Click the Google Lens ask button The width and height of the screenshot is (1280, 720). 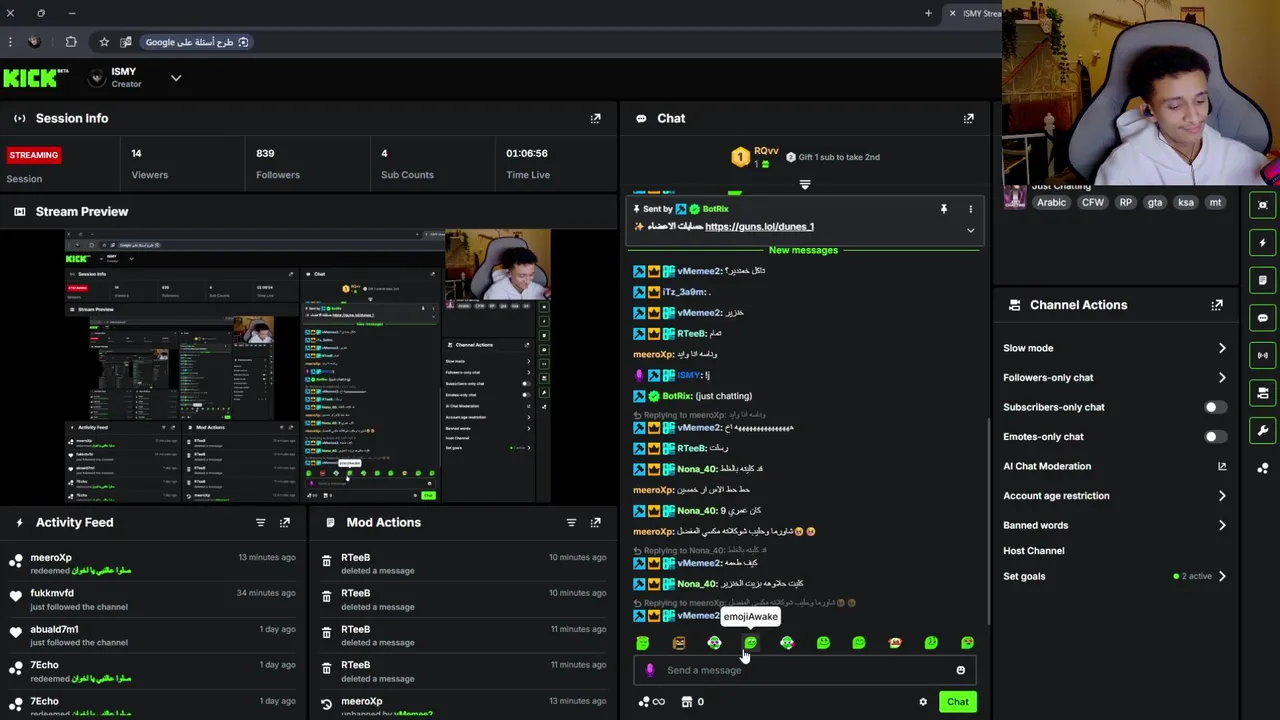coord(197,42)
